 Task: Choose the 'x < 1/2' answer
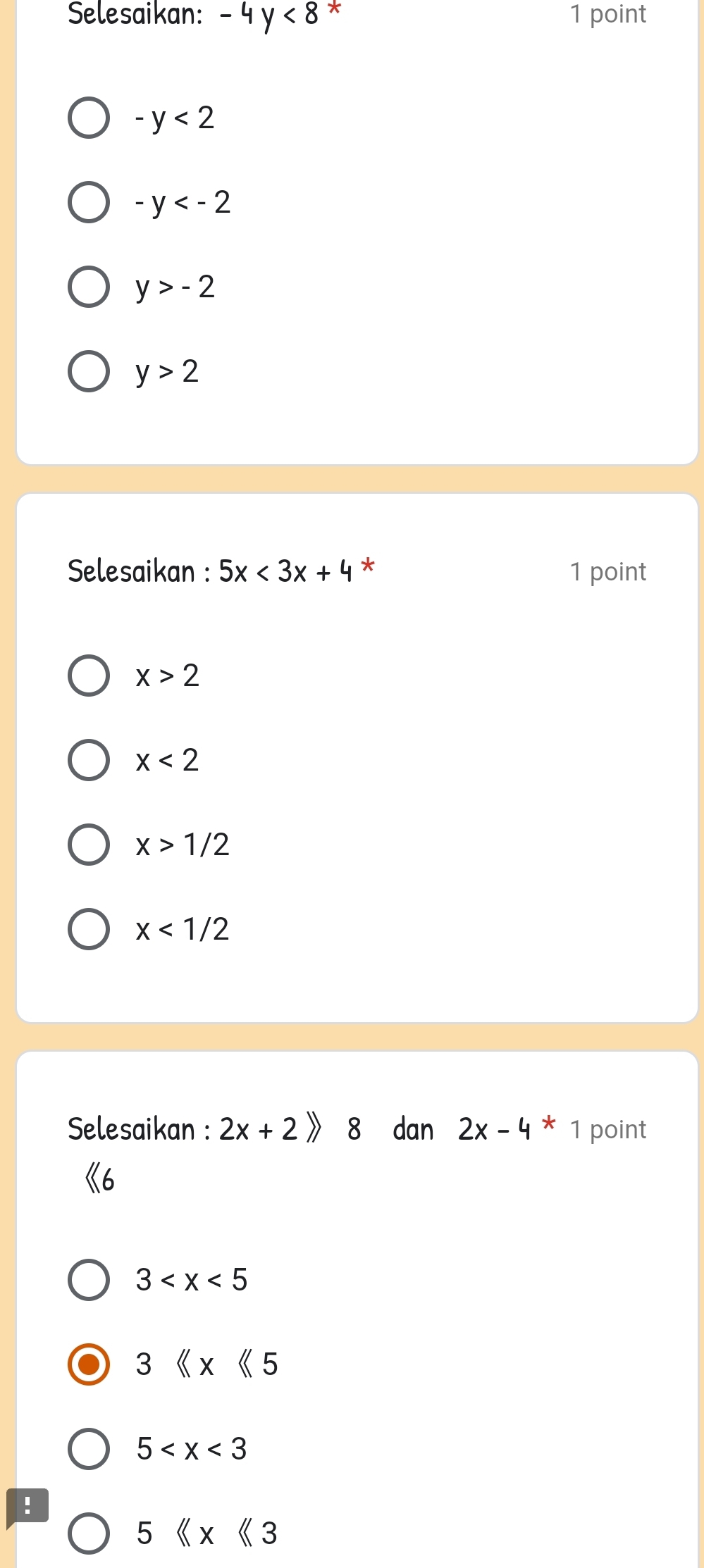(89, 929)
